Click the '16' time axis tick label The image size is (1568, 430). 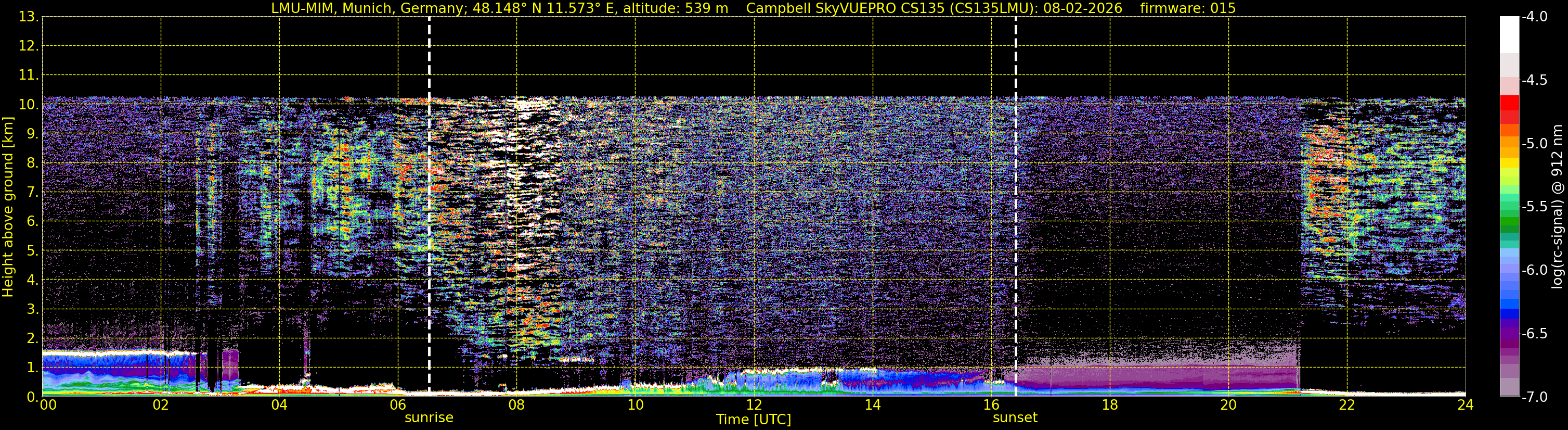[992, 405]
